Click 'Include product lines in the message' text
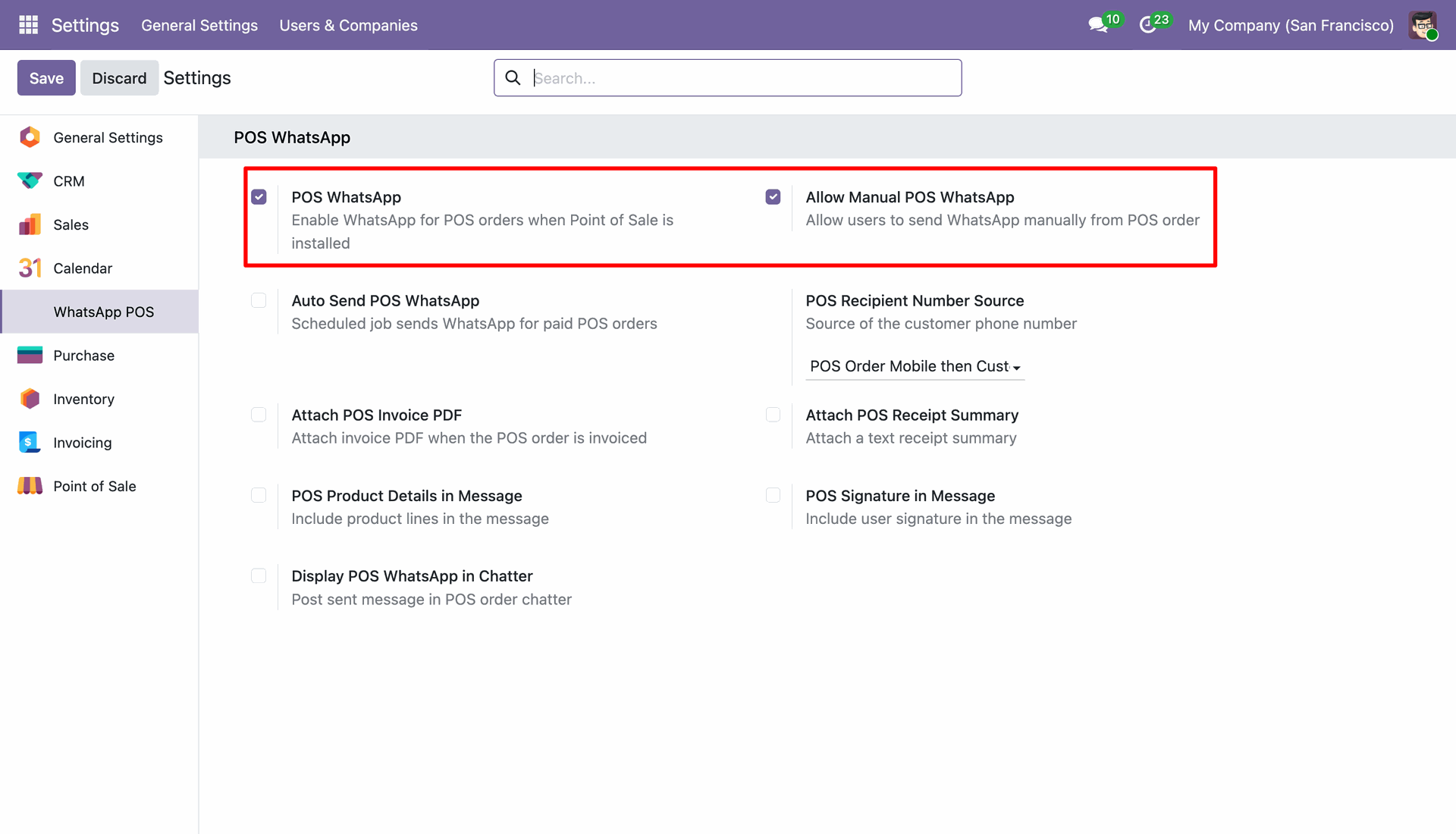 coord(420,519)
